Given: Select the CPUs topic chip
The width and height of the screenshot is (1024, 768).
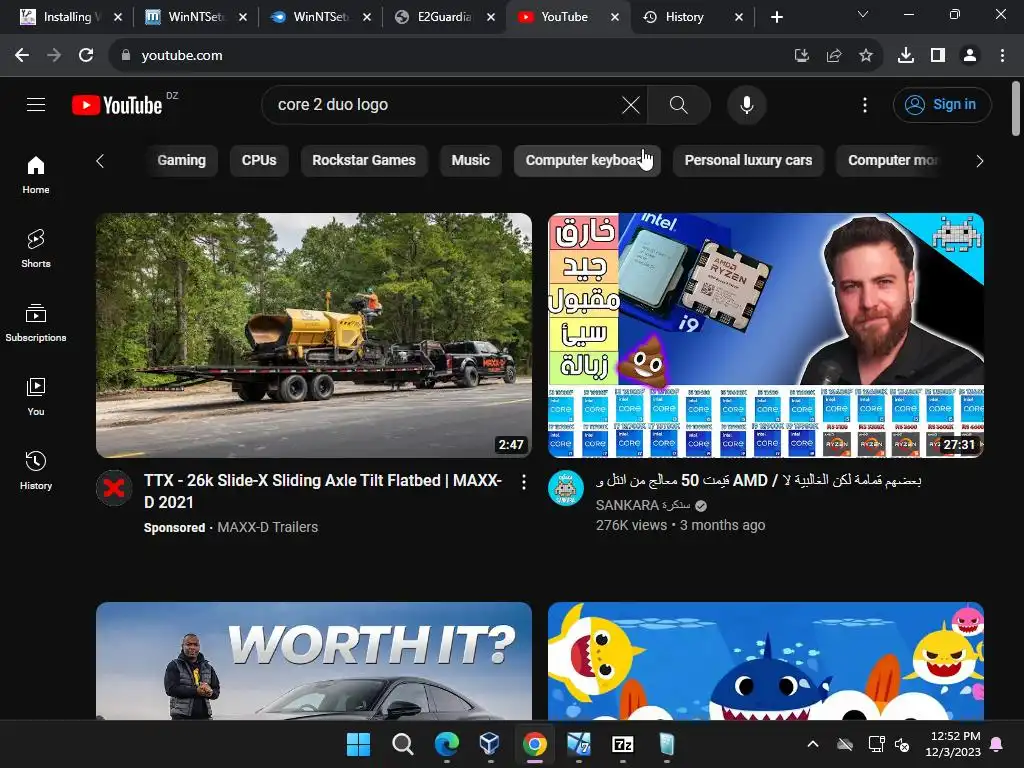Looking at the screenshot, I should pyautogui.click(x=259, y=161).
